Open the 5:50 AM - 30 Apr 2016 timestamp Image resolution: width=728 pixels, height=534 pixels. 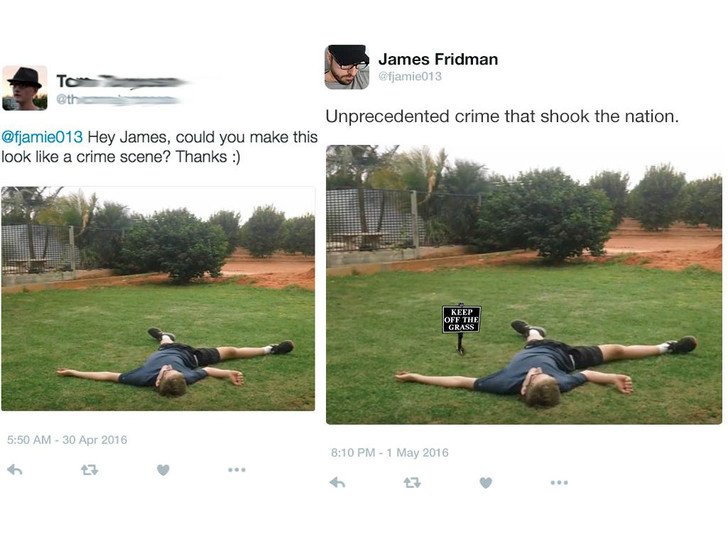click(x=67, y=440)
